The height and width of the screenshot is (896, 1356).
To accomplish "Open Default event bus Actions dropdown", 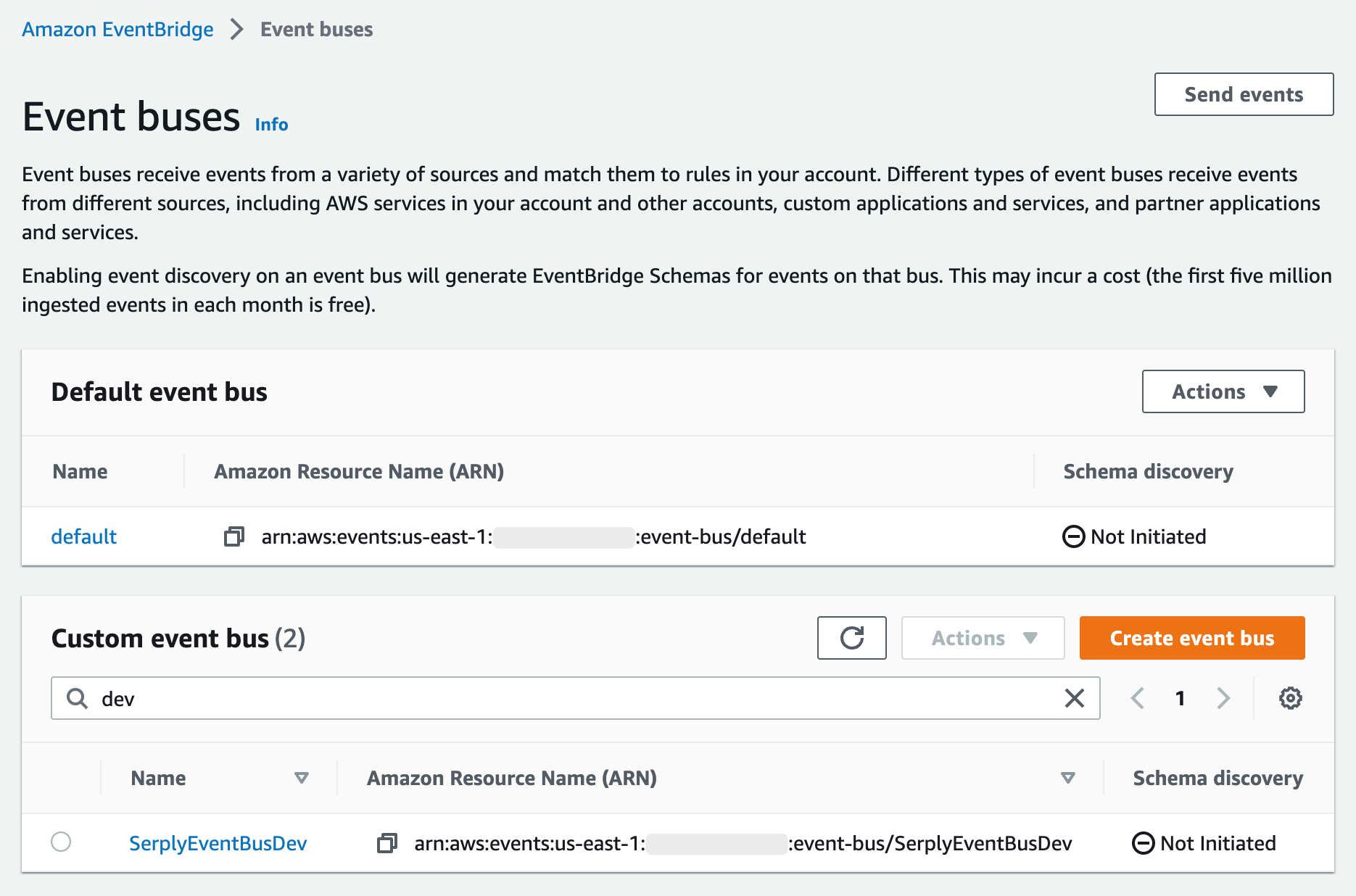I will (1223, 391).
